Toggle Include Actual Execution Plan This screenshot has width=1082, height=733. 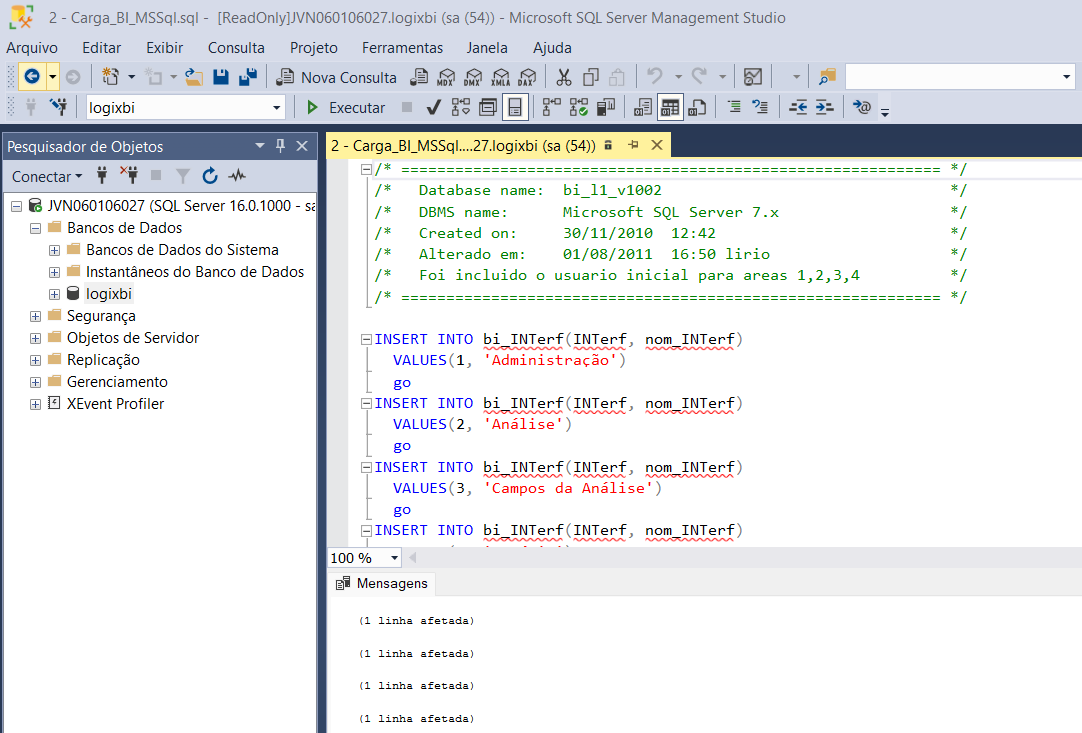[x=551, y=107]
